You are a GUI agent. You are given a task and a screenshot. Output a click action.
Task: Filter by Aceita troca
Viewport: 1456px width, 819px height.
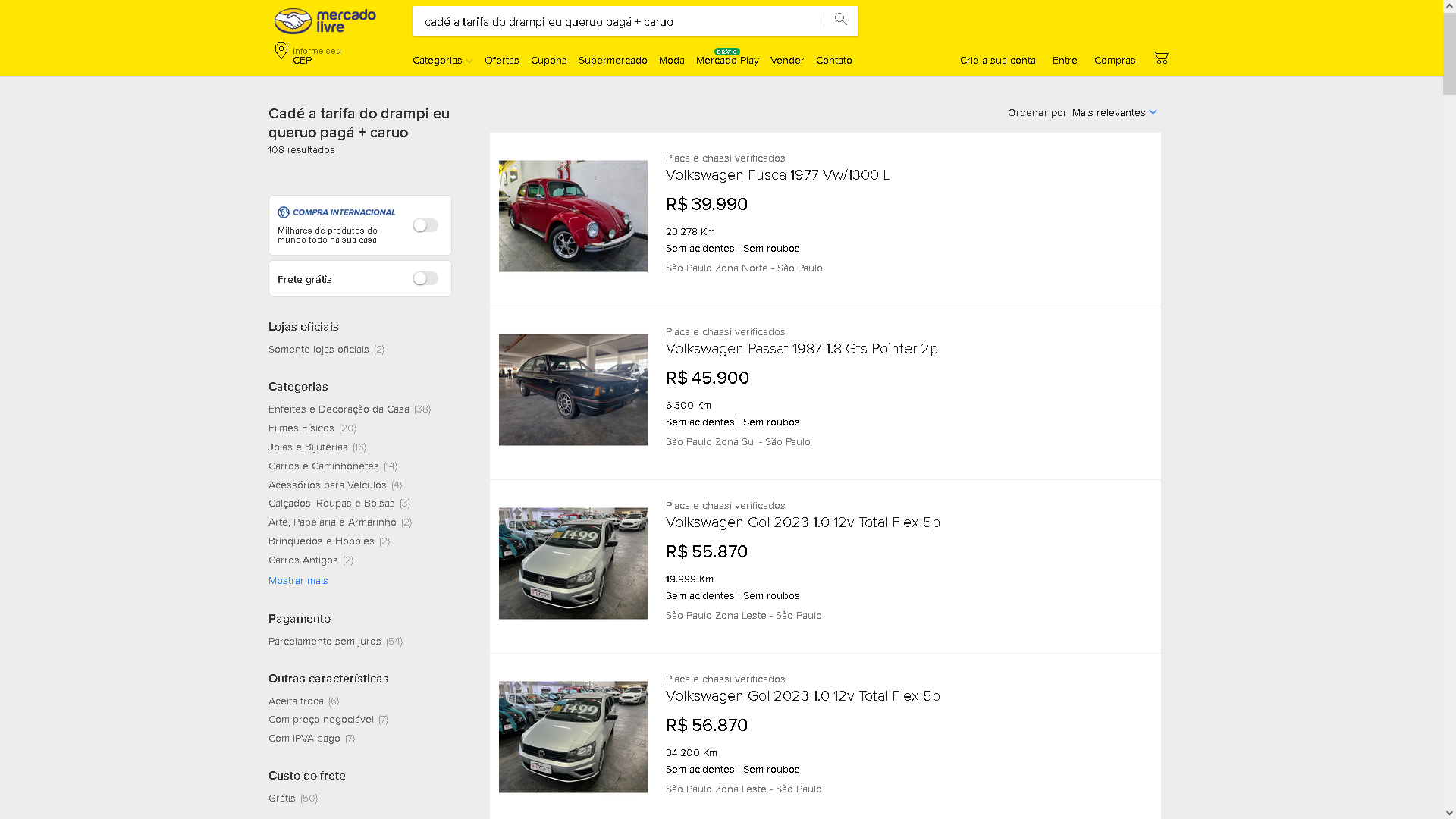pyautogui.click(x=303, y=701)
